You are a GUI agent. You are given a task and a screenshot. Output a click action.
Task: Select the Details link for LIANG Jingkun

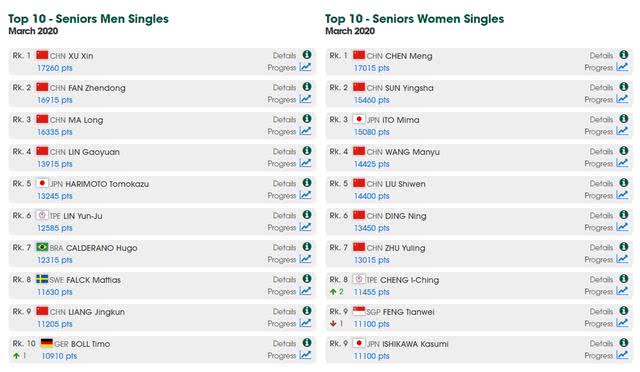coord(284,312)
